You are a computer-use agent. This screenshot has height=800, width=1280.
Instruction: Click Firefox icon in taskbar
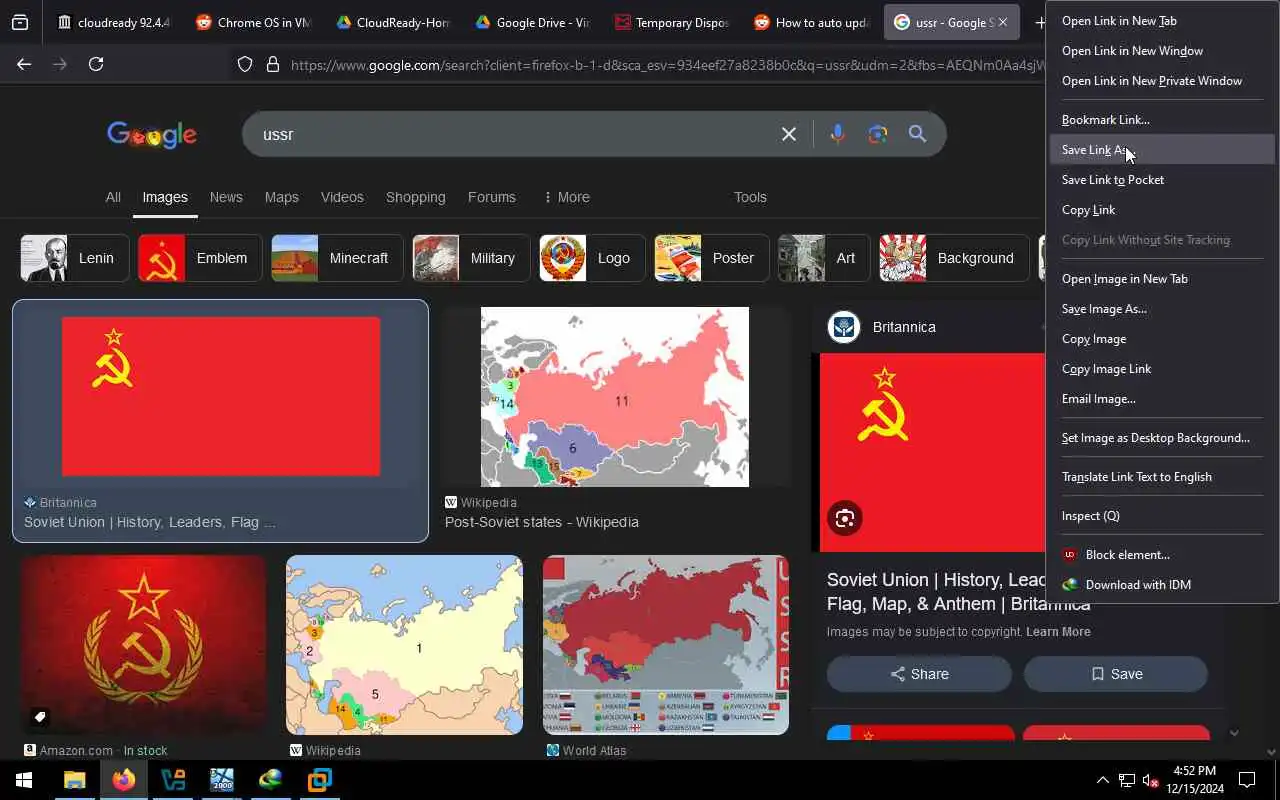(x=124, y=780)
